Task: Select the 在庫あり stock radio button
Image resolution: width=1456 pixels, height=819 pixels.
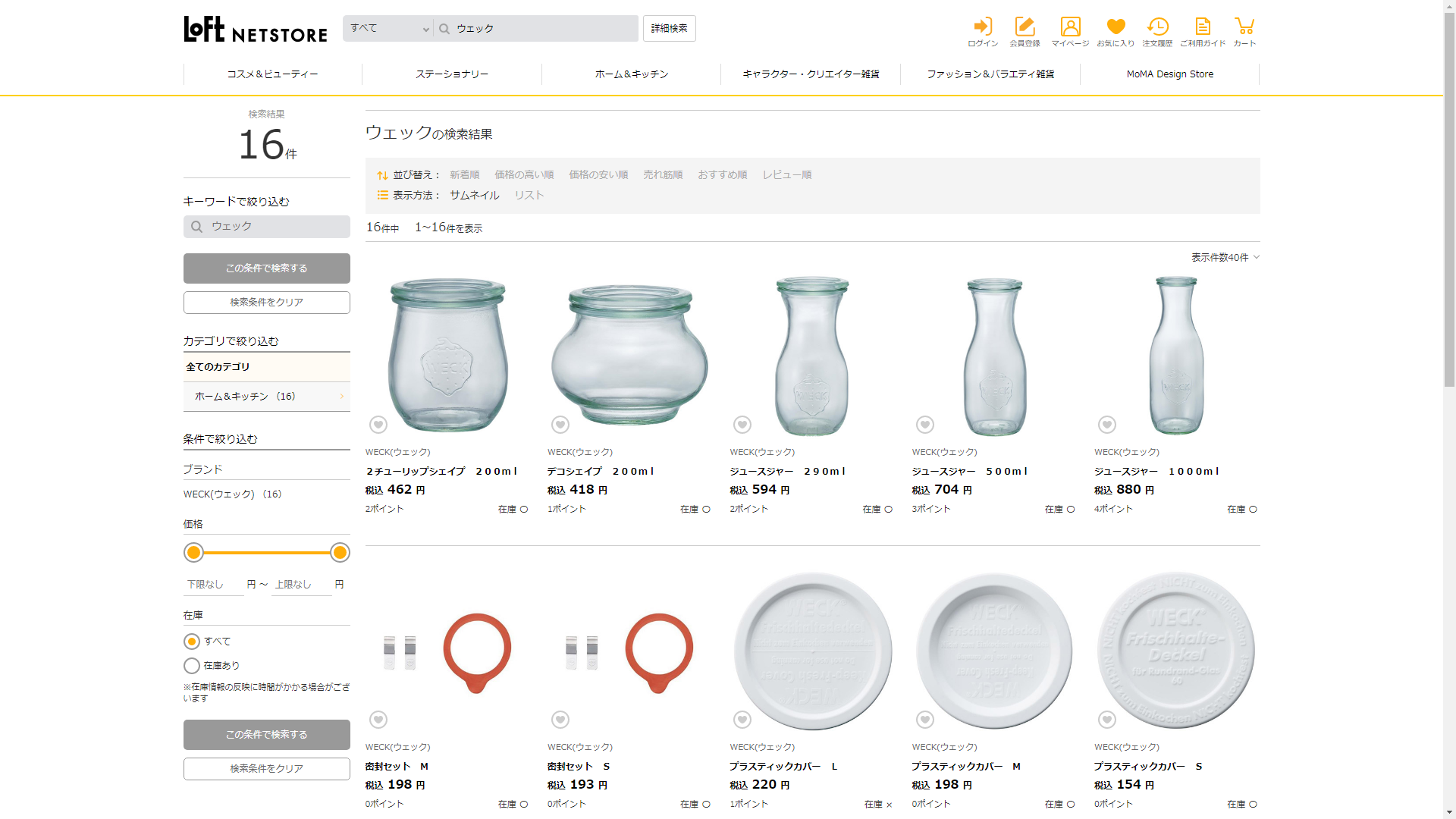Action: tap(192, 666)
